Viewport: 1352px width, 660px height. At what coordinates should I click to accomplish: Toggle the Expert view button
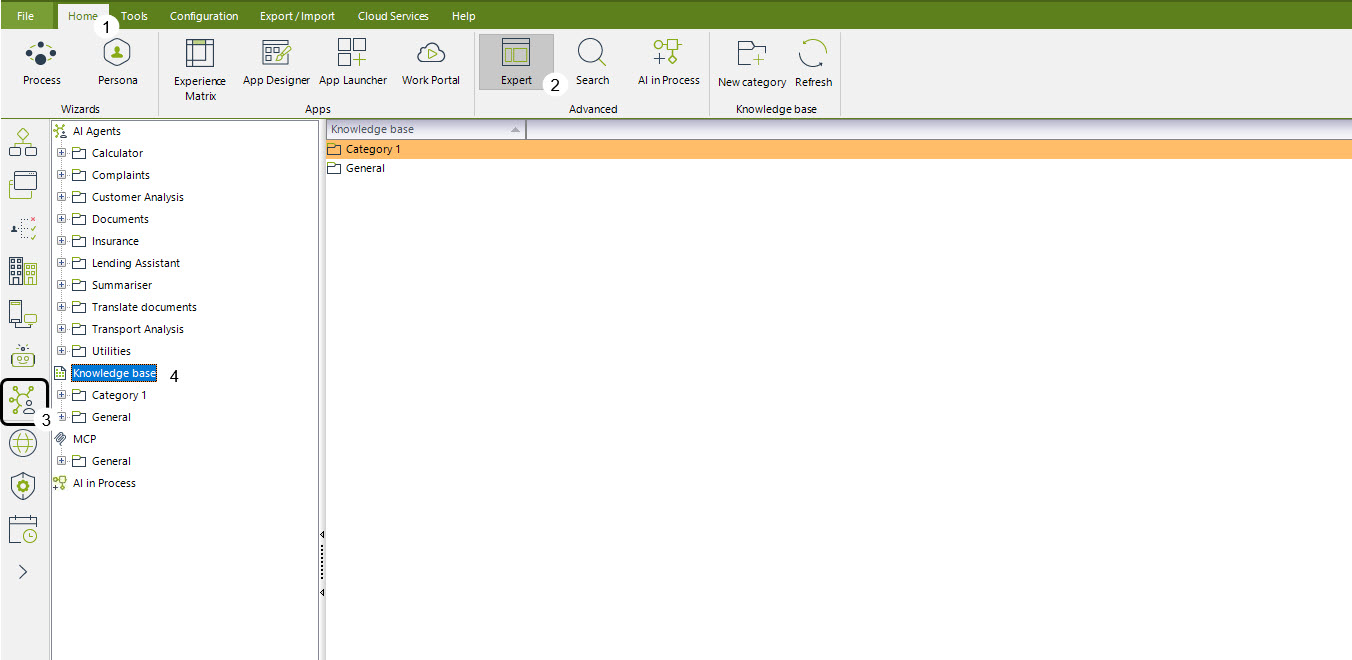pos(516,62)
